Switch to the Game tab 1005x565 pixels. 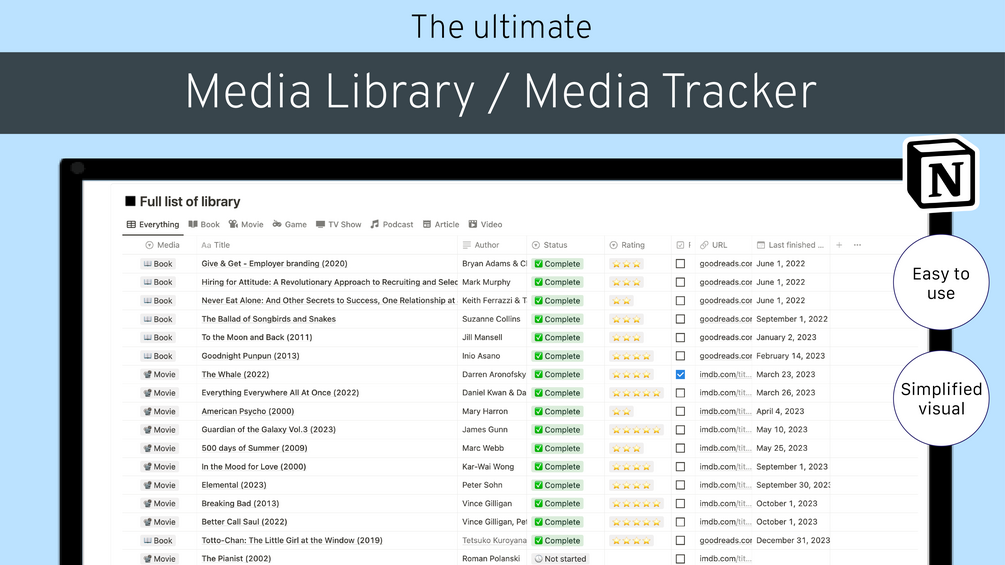[289, 224]
